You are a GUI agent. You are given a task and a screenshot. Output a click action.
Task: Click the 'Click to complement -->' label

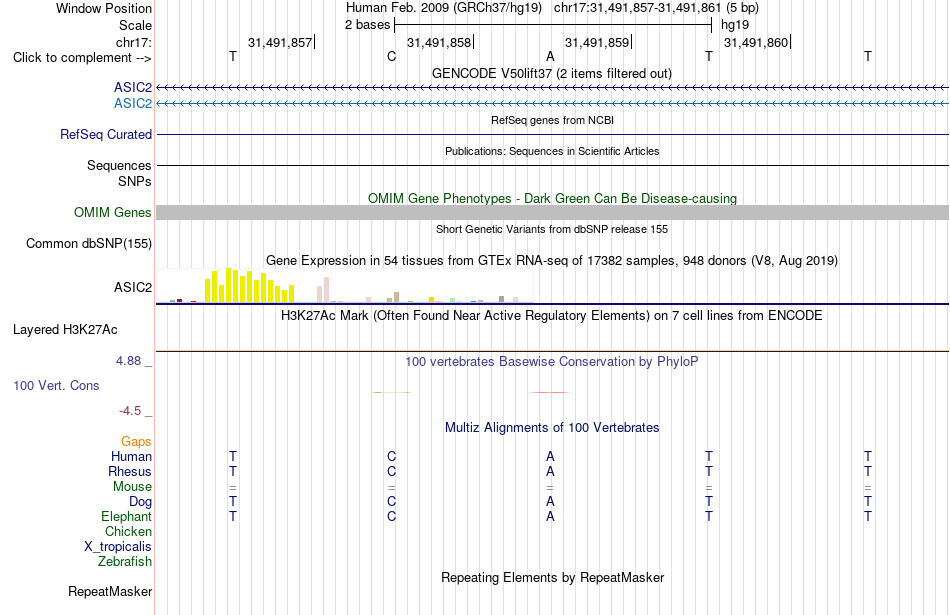pyautogui.click(x=82, y=58)
